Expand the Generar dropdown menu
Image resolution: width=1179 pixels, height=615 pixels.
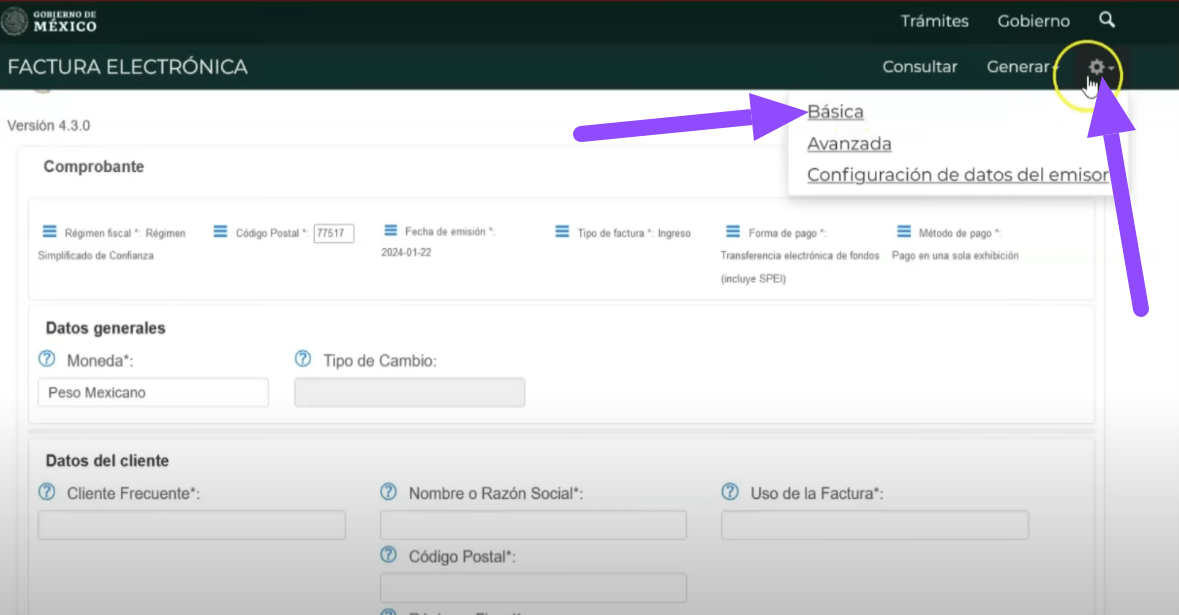click(1020, 67)
